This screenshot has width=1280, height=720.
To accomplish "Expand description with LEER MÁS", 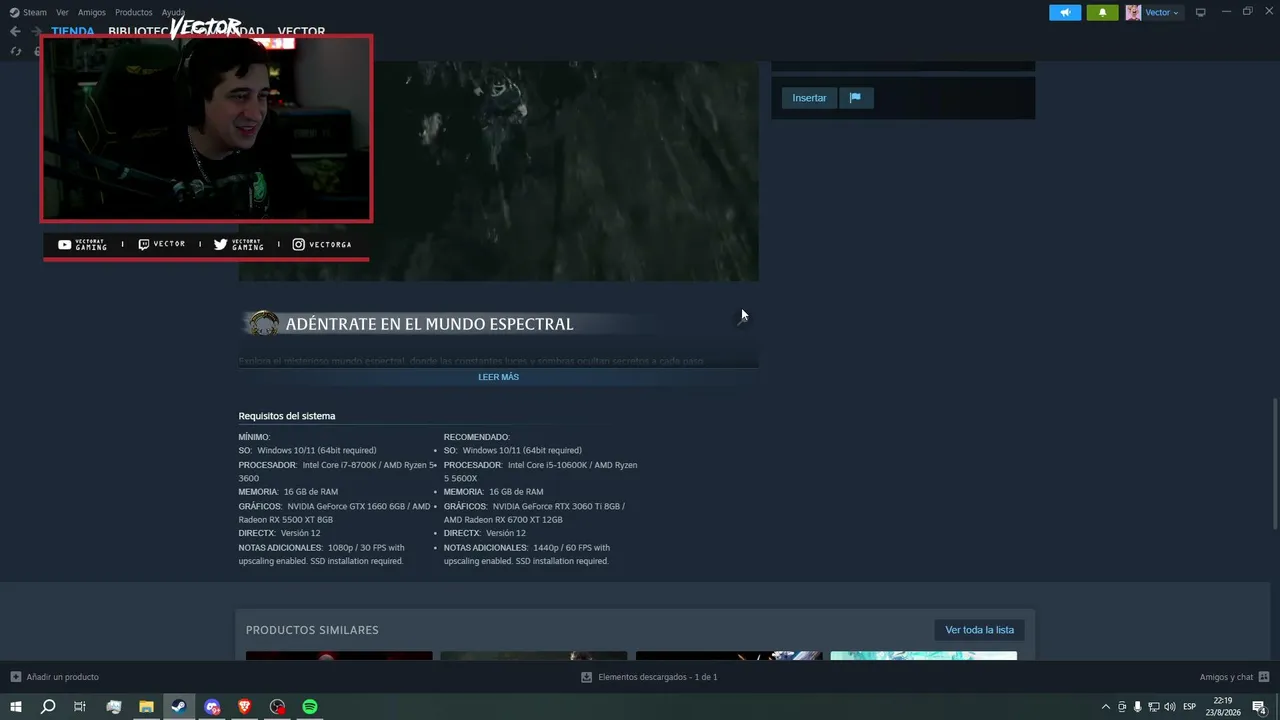I will point(498,377).
